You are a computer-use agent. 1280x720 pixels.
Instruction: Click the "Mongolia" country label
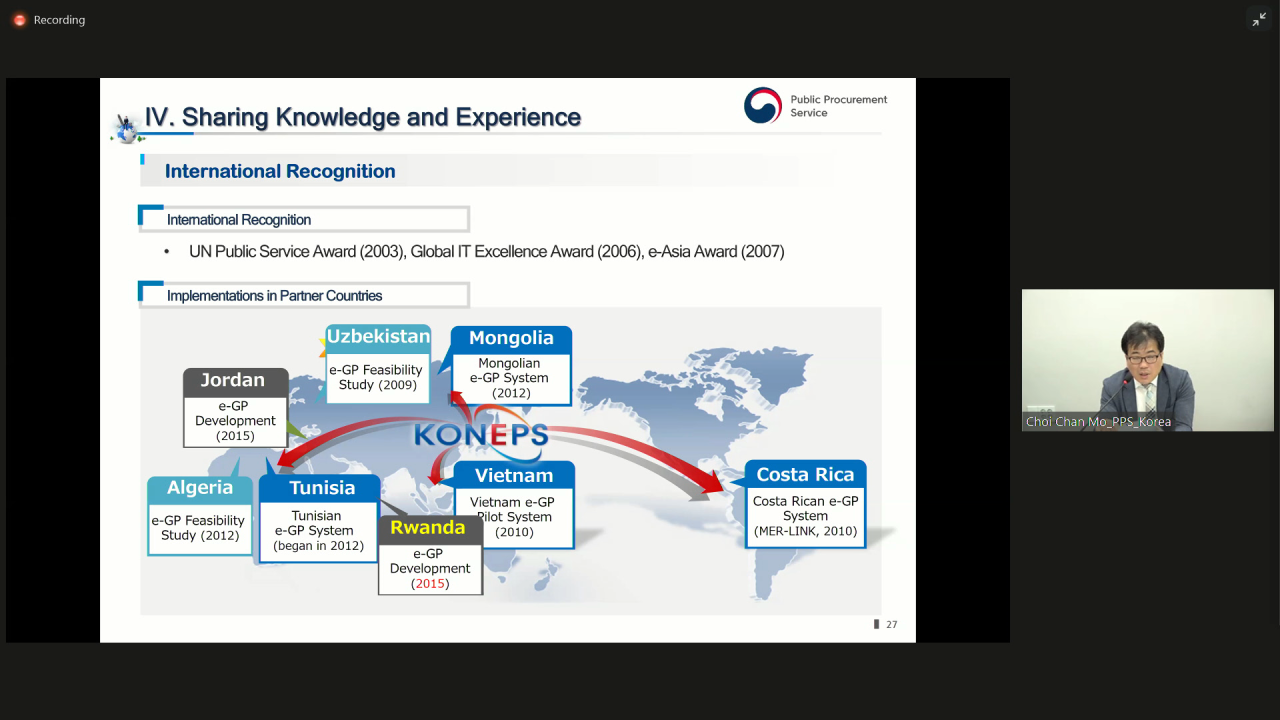coord(511,338)
